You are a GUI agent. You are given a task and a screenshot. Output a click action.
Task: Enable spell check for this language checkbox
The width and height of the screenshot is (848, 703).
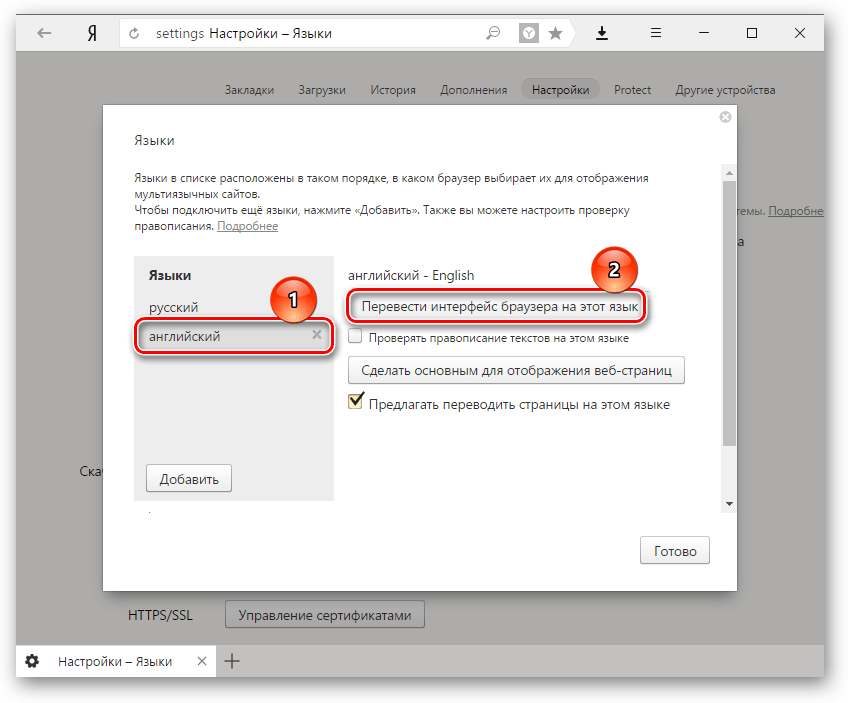[355, 336]
